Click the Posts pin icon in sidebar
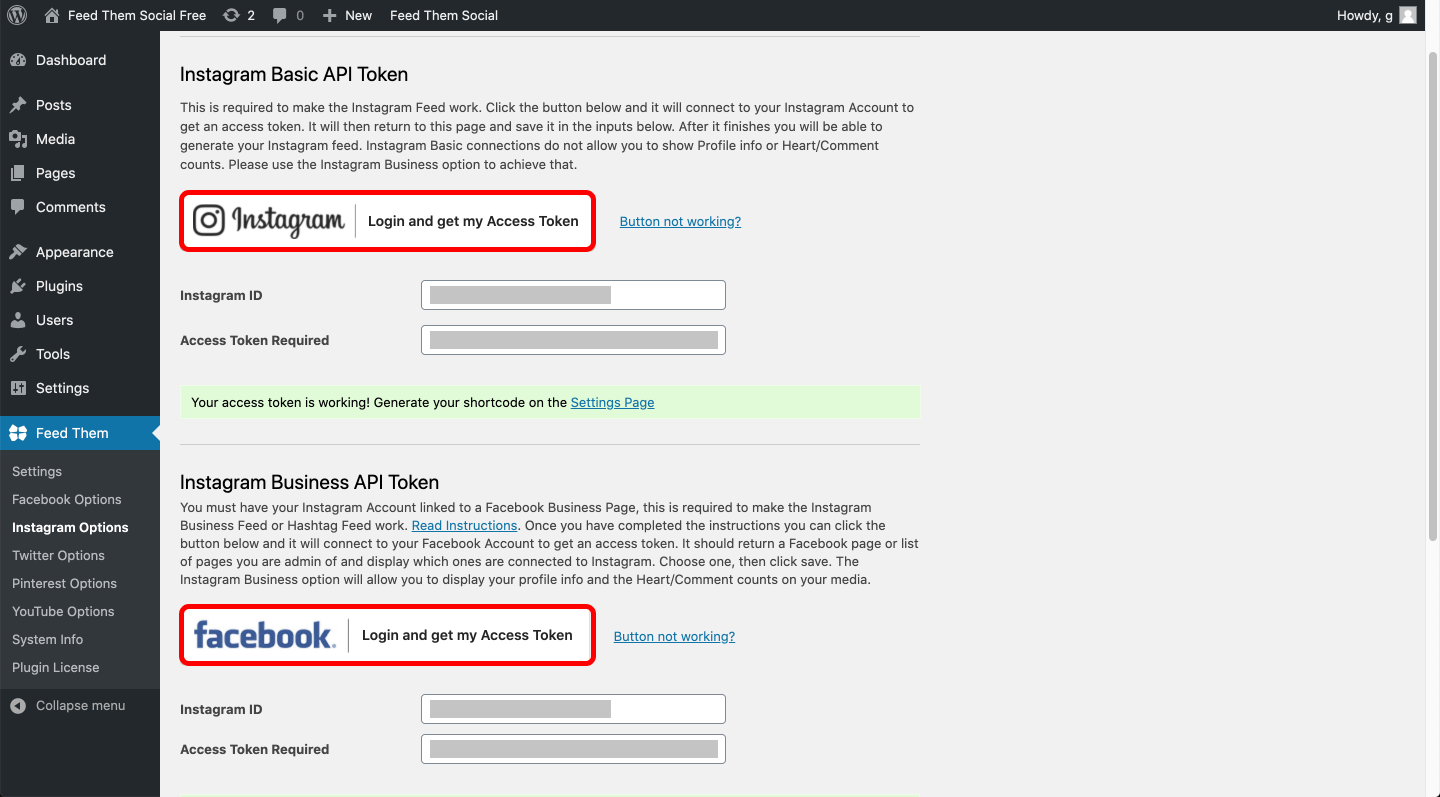The height and width of the screenshot is (797, 1440). [18, 105]
